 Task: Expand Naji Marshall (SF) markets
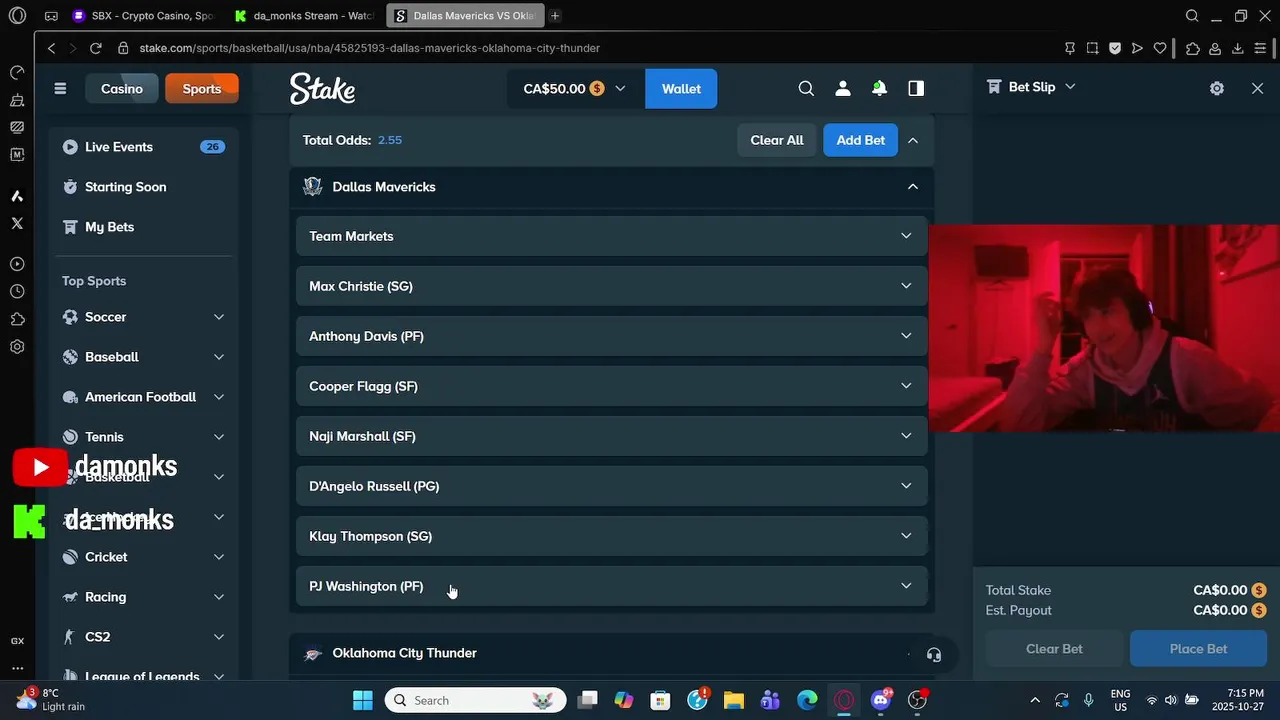pos(611,436)
